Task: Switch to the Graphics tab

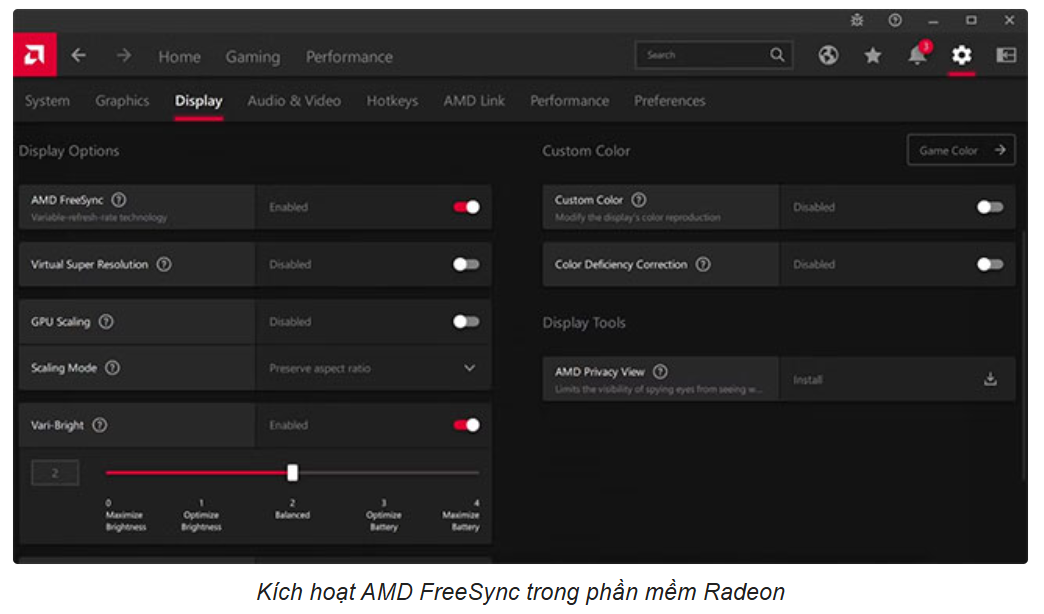Action: coord(122,101)
